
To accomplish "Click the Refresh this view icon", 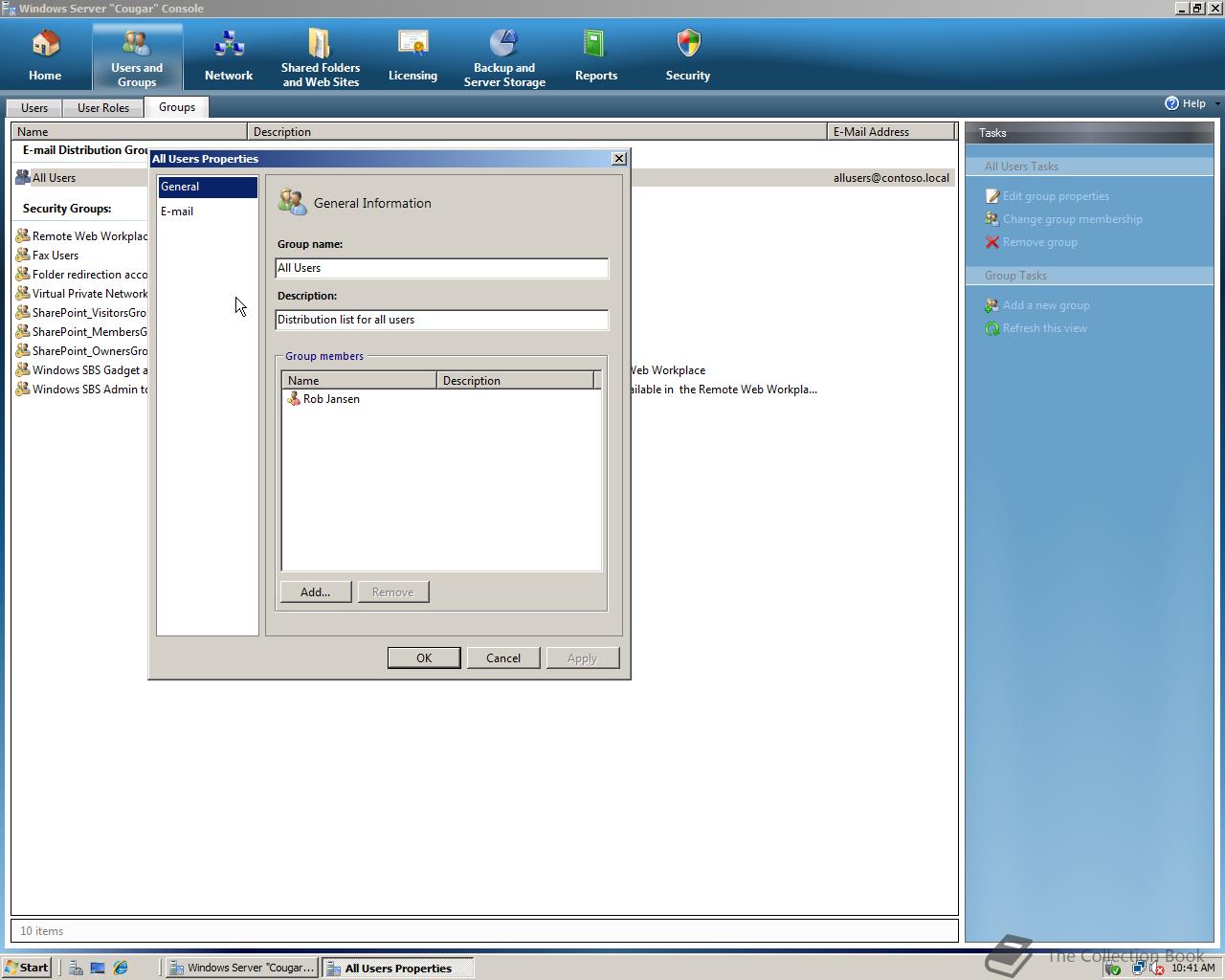I will click(991, 328).
